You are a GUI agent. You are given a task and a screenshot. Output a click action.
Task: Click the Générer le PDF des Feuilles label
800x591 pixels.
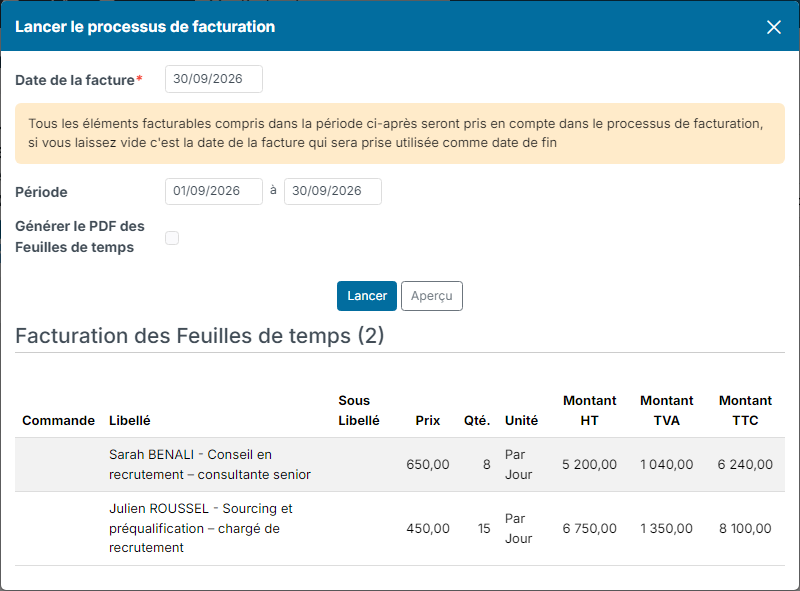click(x=80, y=237)
